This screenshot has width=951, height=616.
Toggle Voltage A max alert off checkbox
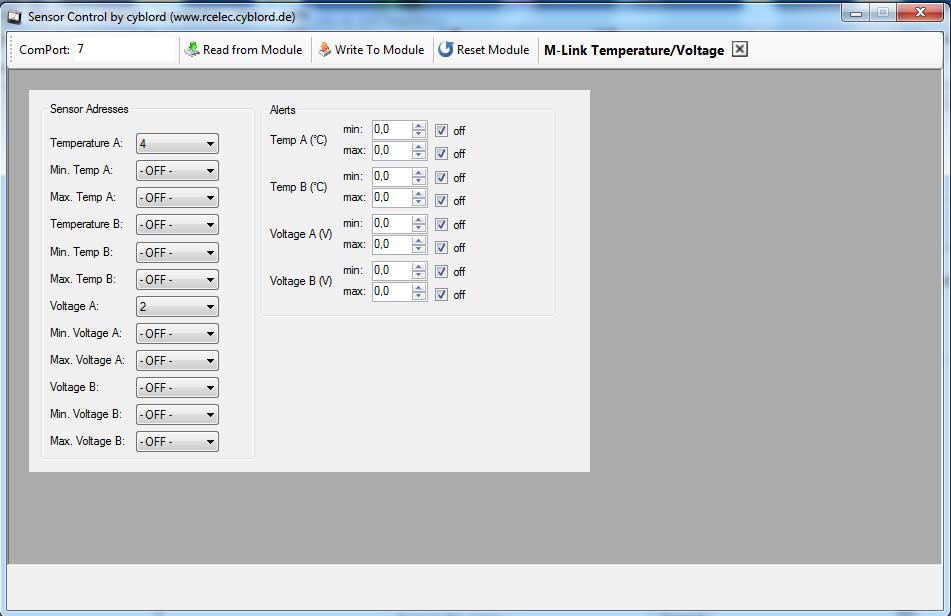coord(442,247)
